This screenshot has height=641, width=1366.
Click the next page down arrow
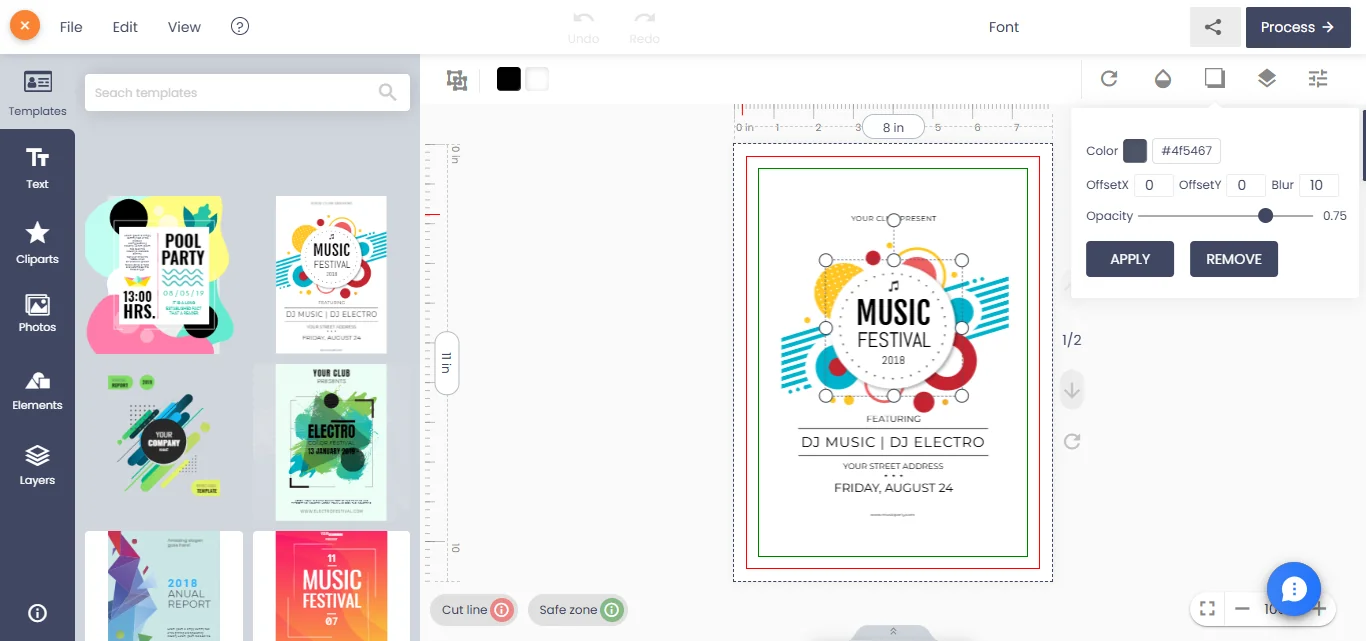1072,390
